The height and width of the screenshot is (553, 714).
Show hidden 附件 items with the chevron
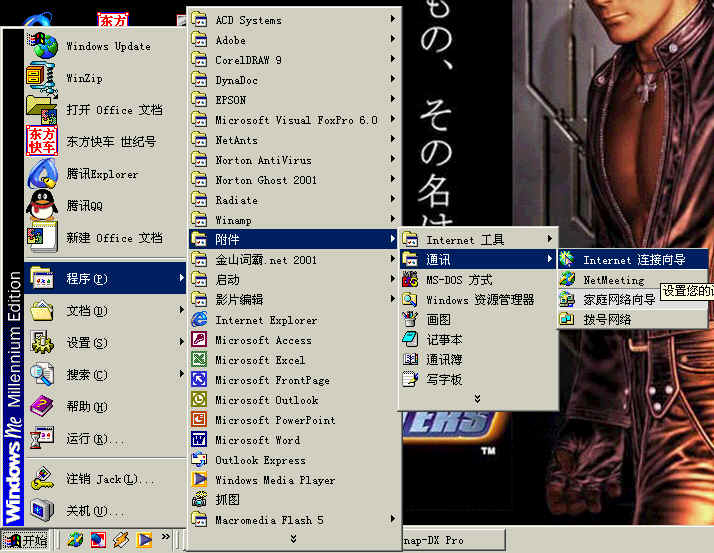477,399
